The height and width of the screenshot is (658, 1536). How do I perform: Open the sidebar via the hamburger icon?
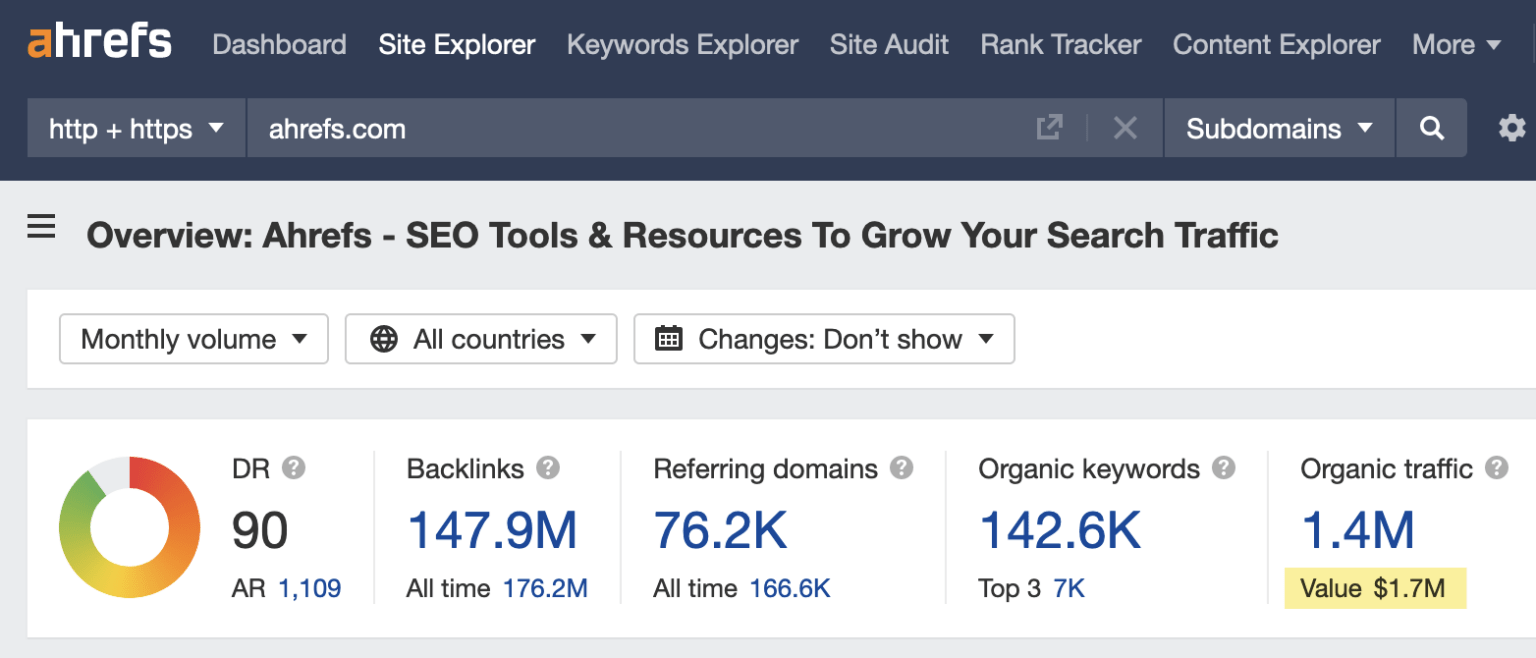[x=41, y=226]
